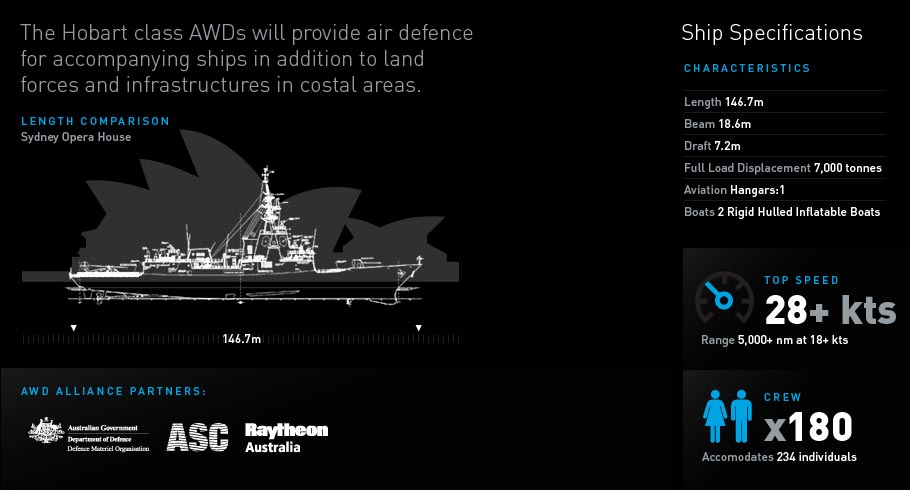Click the Full Load Displacement row
Image resolution: width=910 pixels, height=490 pixels.
[x=782, y=168]
